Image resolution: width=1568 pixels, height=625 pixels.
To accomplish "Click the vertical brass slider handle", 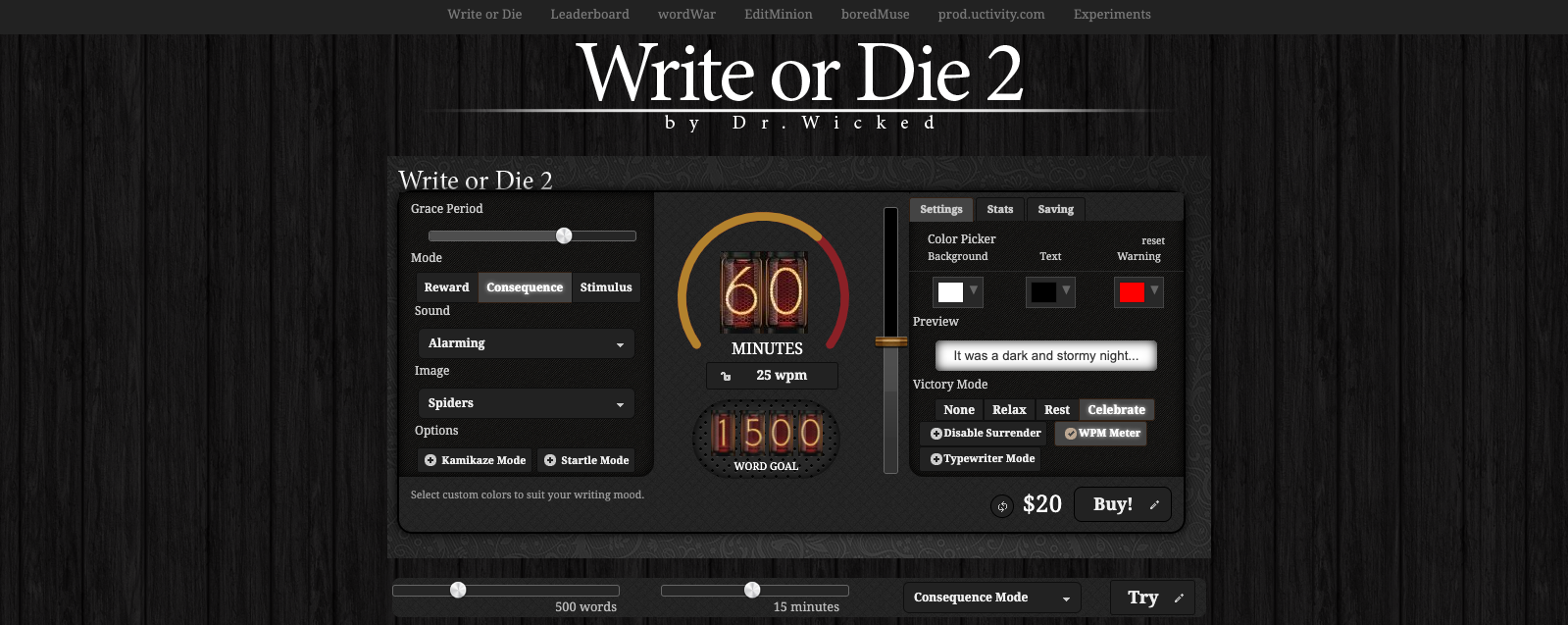I will point(891,341).
